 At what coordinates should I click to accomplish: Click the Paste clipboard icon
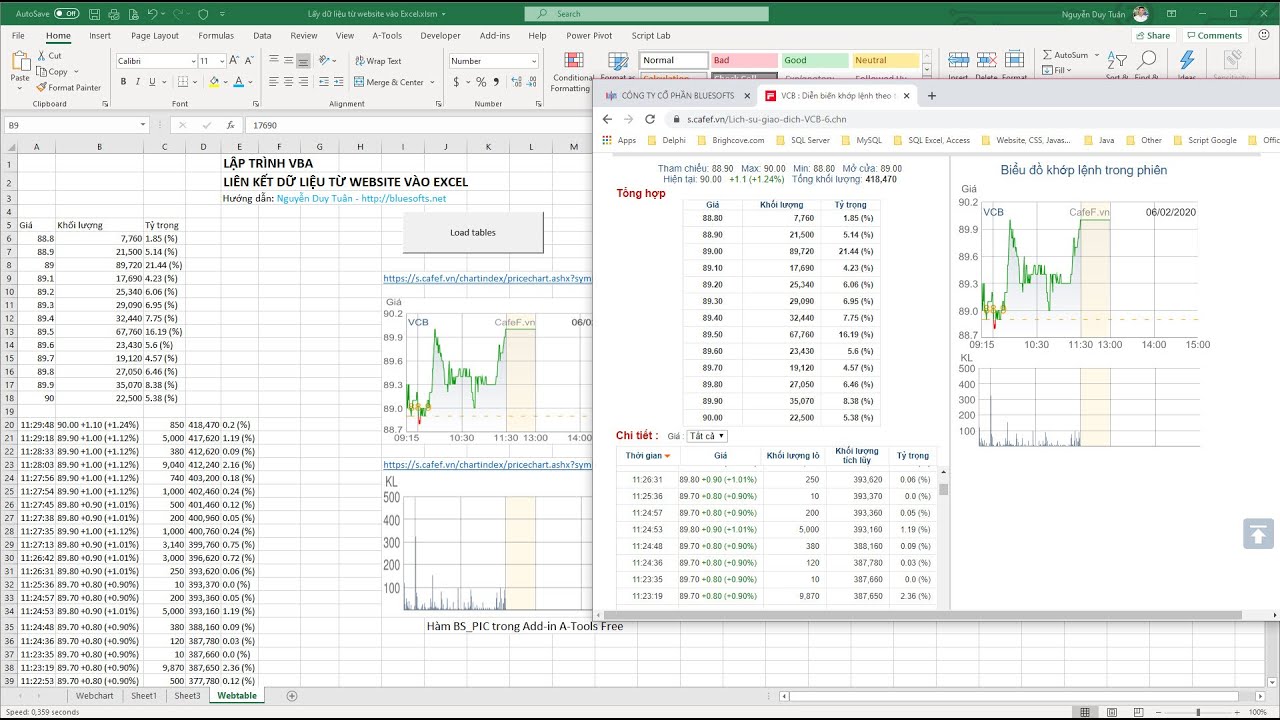point(20,61)
